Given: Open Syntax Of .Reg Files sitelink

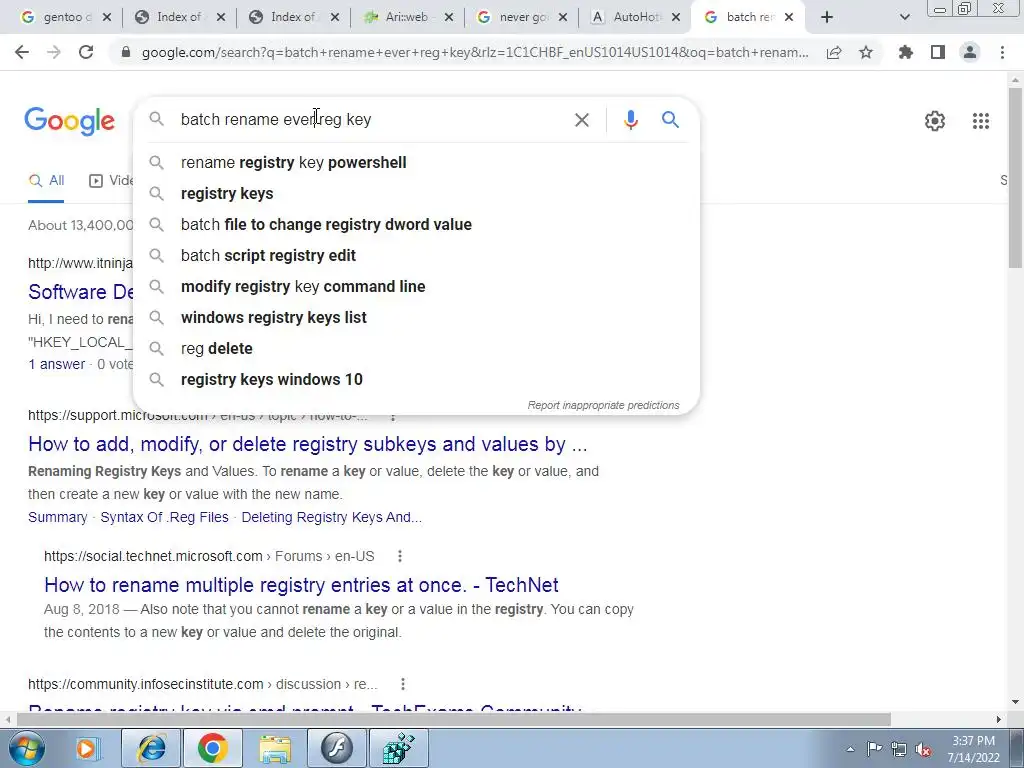Looking at the screenshot, I should coord(165,517).
